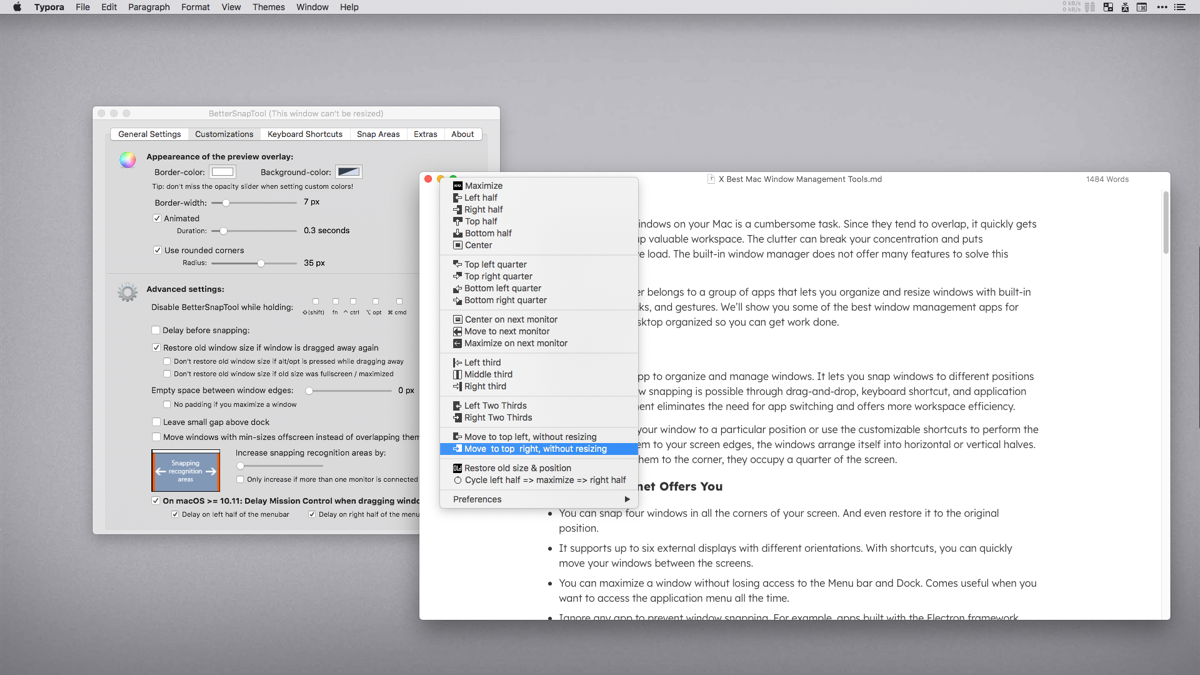1200x675 pixels.
Task: Expand the Preferences submenu
Action: 538,499
